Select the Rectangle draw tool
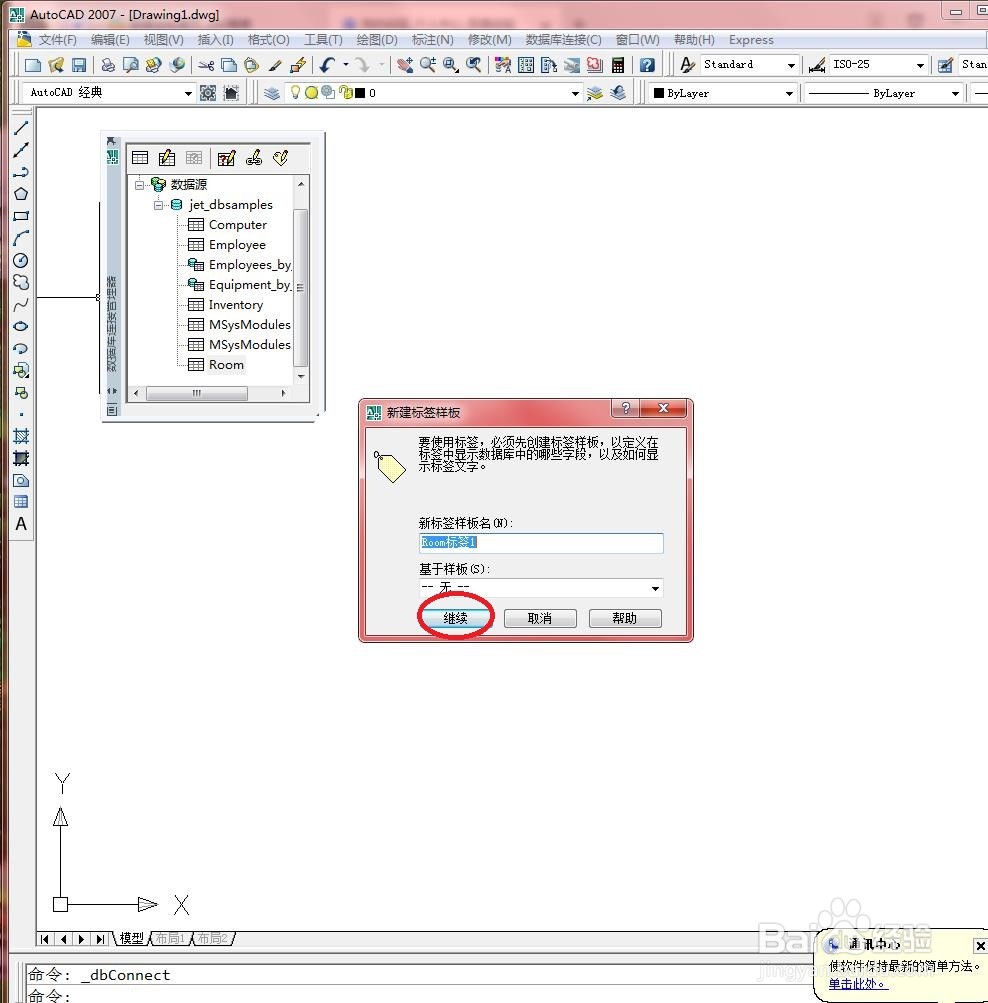This screenshot has height=1003, width=988. [x=20, y=216]
